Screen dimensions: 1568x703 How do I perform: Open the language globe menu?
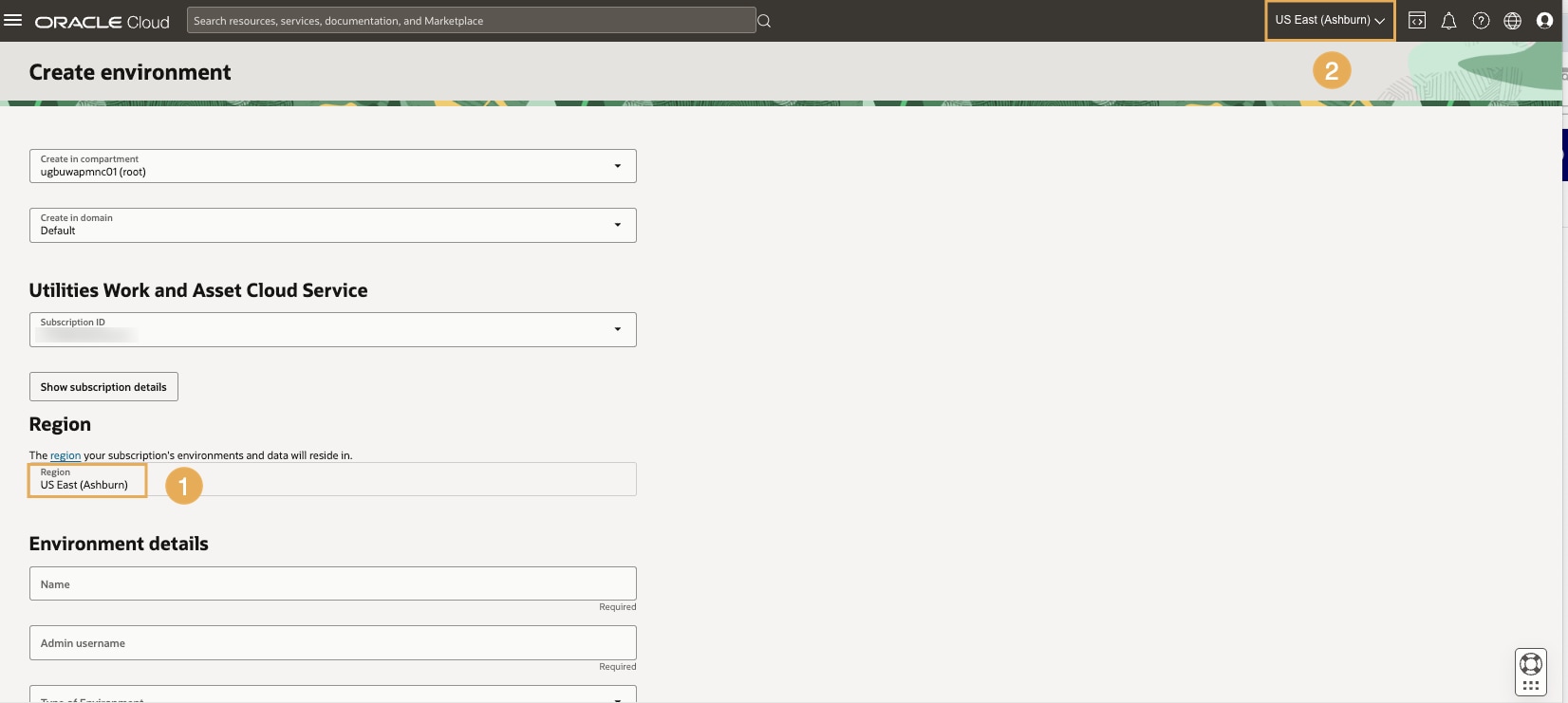(1513, 21)
